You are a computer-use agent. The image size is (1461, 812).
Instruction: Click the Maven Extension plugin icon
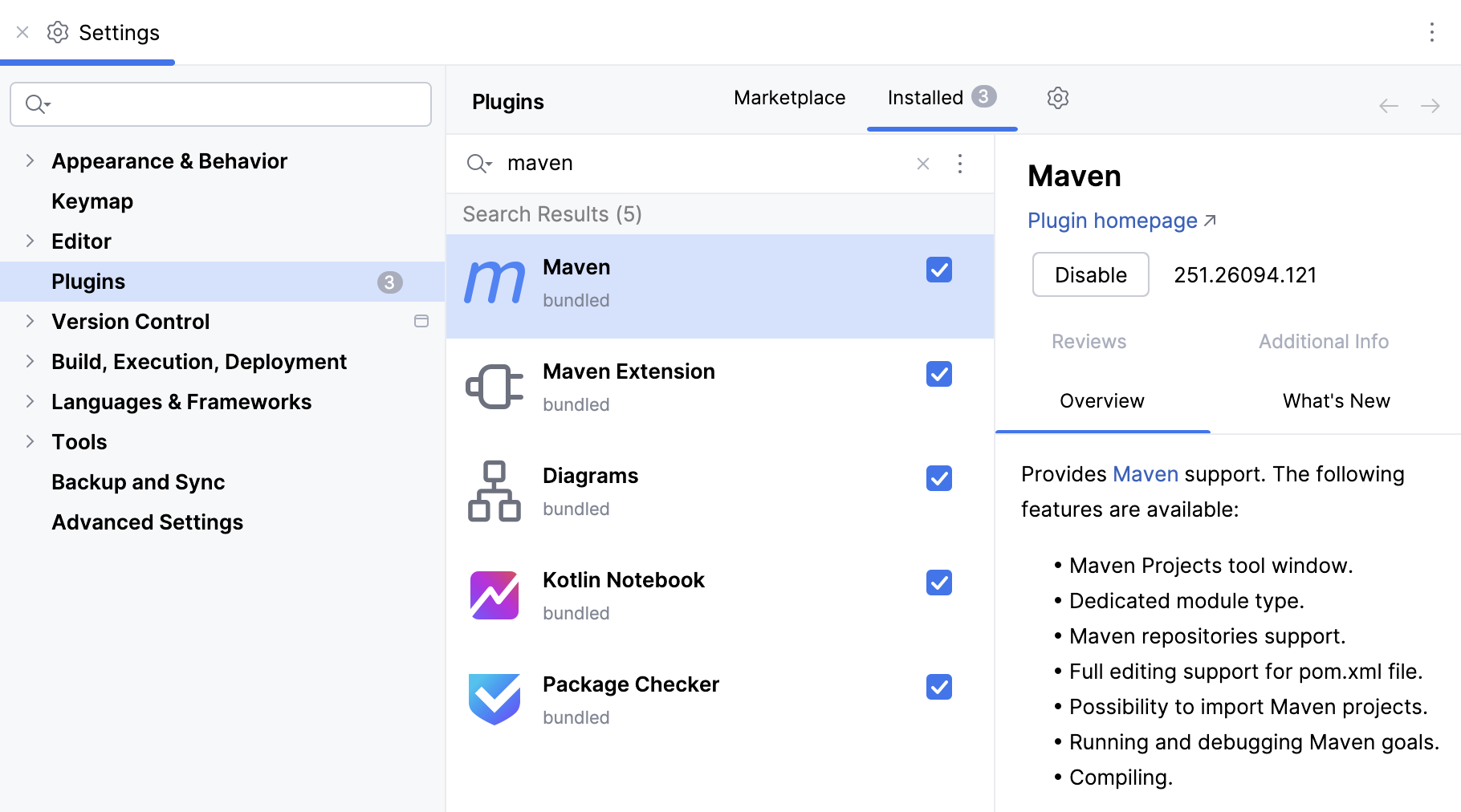tap(494, 387)
